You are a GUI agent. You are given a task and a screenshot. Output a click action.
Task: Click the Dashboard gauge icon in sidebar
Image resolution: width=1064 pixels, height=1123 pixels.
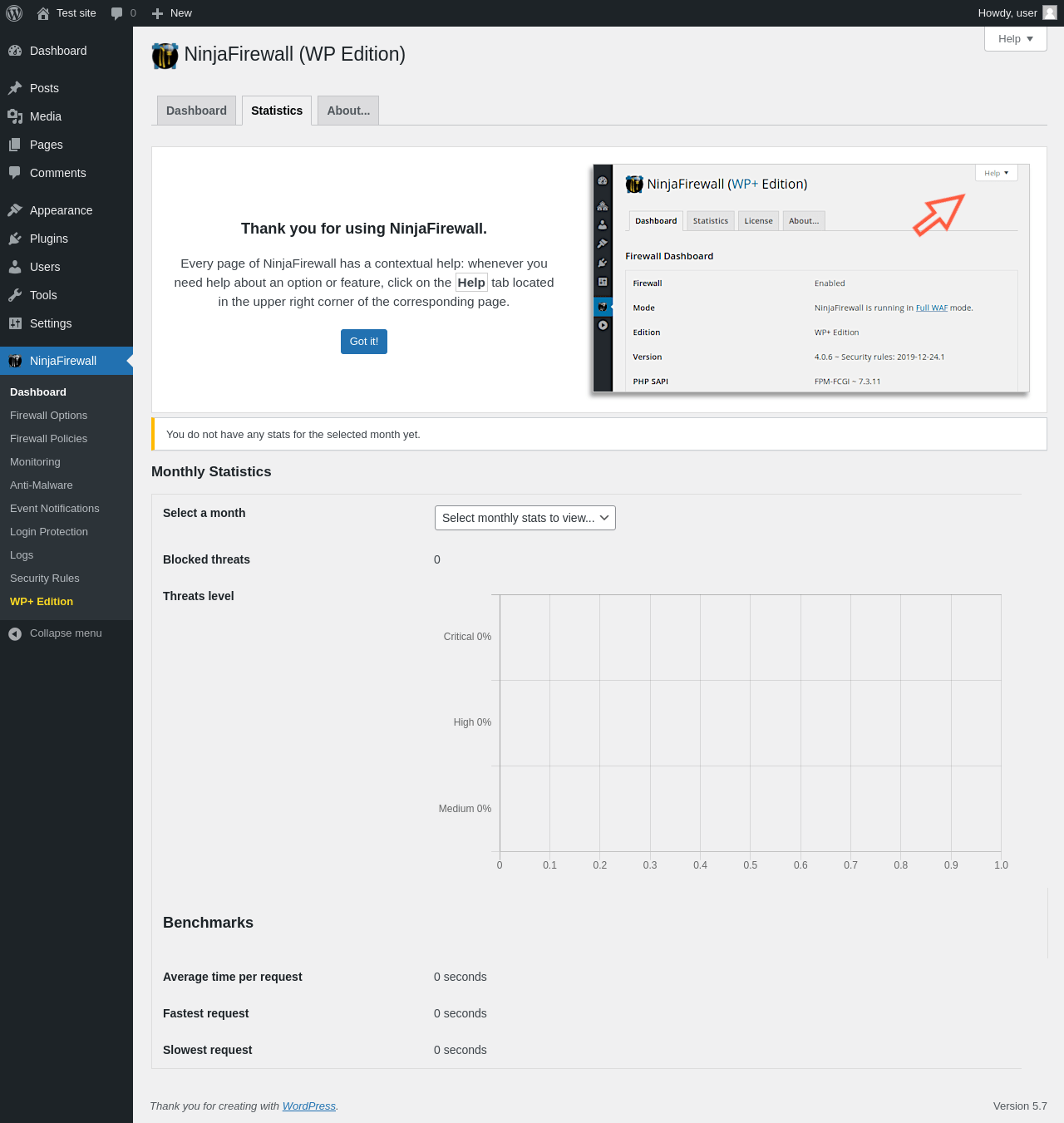pyautogui.click(x=15, y=51)
